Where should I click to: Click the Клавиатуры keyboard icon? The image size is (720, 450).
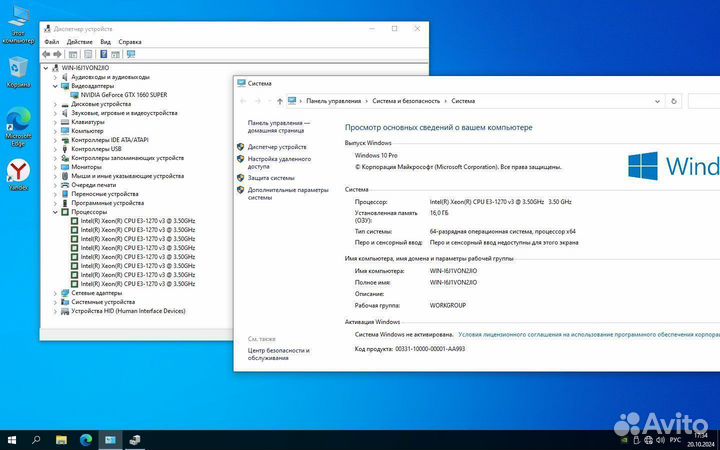click(65, 122)
